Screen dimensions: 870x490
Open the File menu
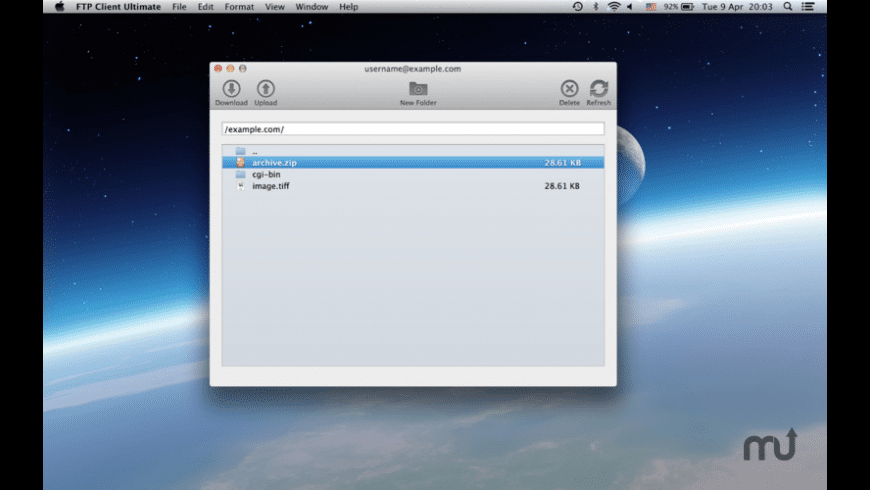click(179, 7)
